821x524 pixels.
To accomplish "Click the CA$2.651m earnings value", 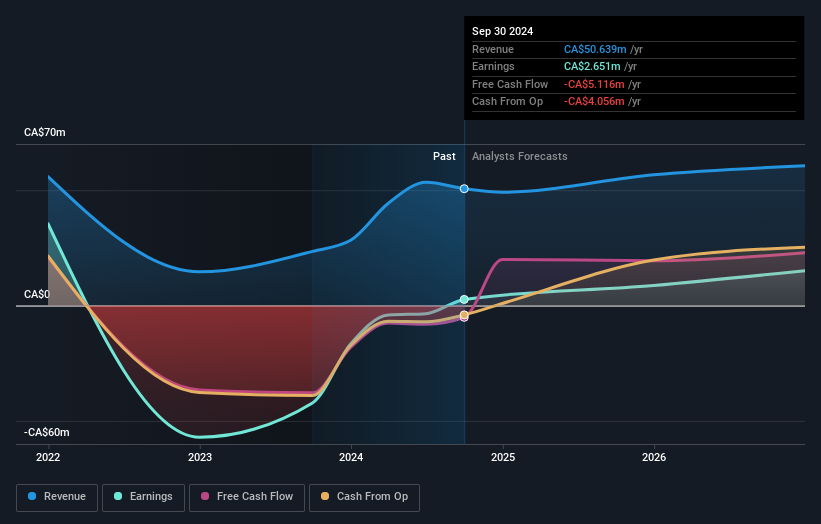I will click(592, 66).
